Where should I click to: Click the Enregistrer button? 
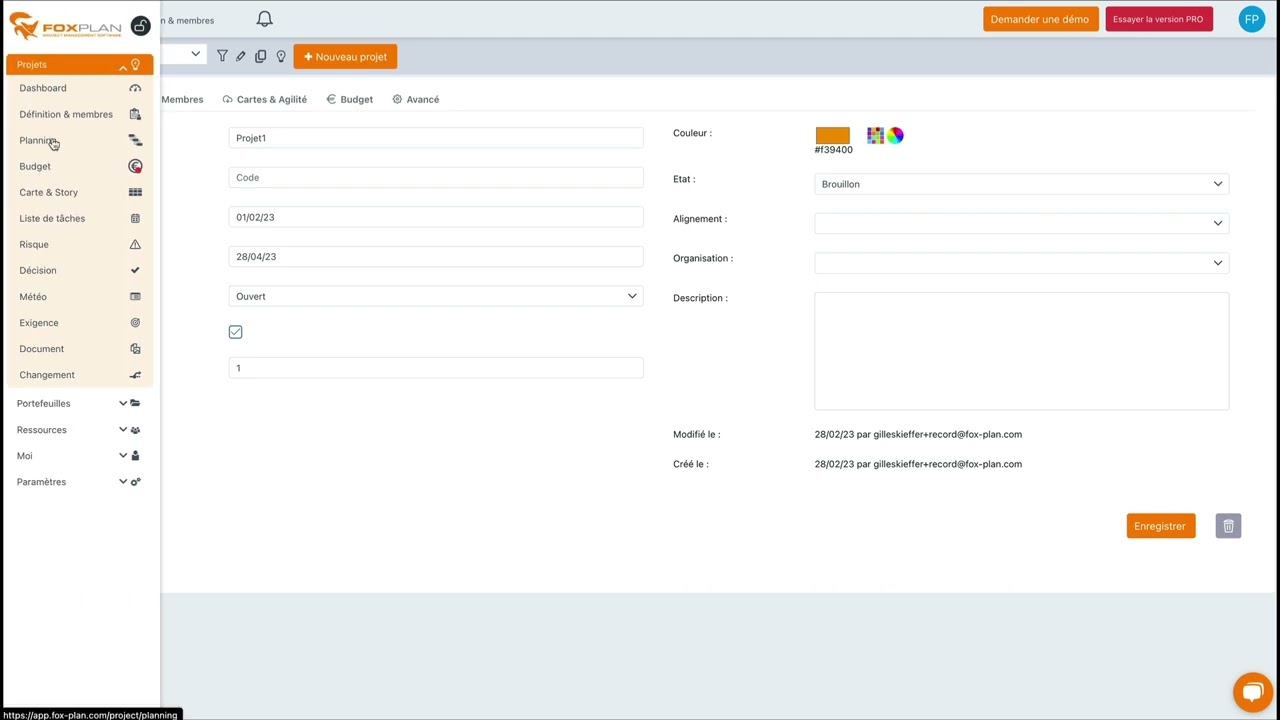[1160, 526]
